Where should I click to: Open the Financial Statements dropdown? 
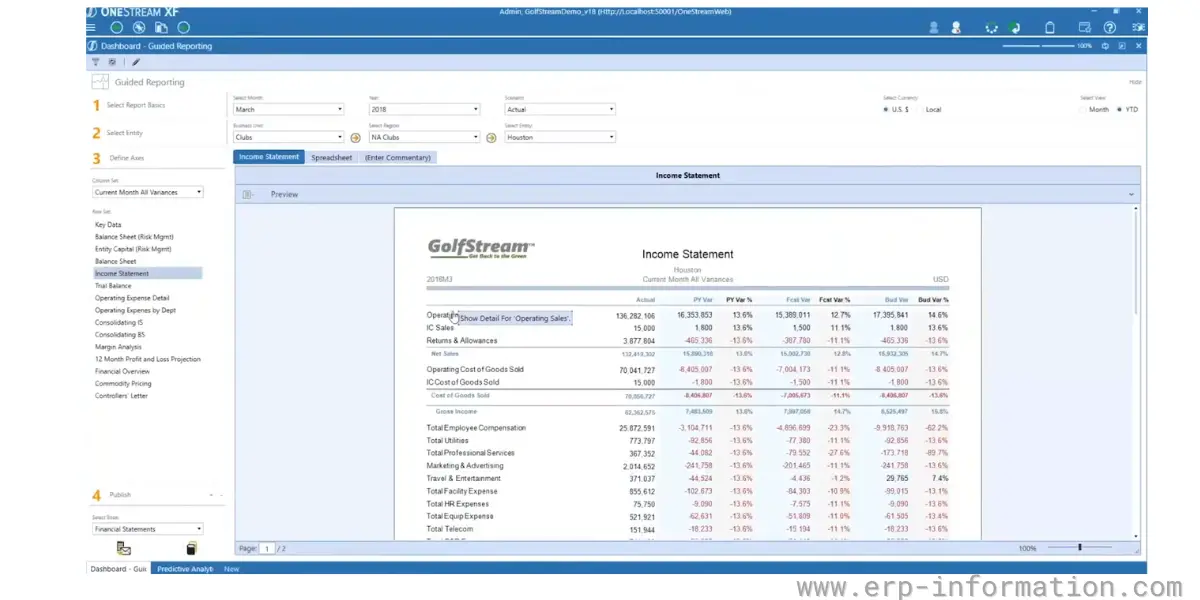[148, 529]
